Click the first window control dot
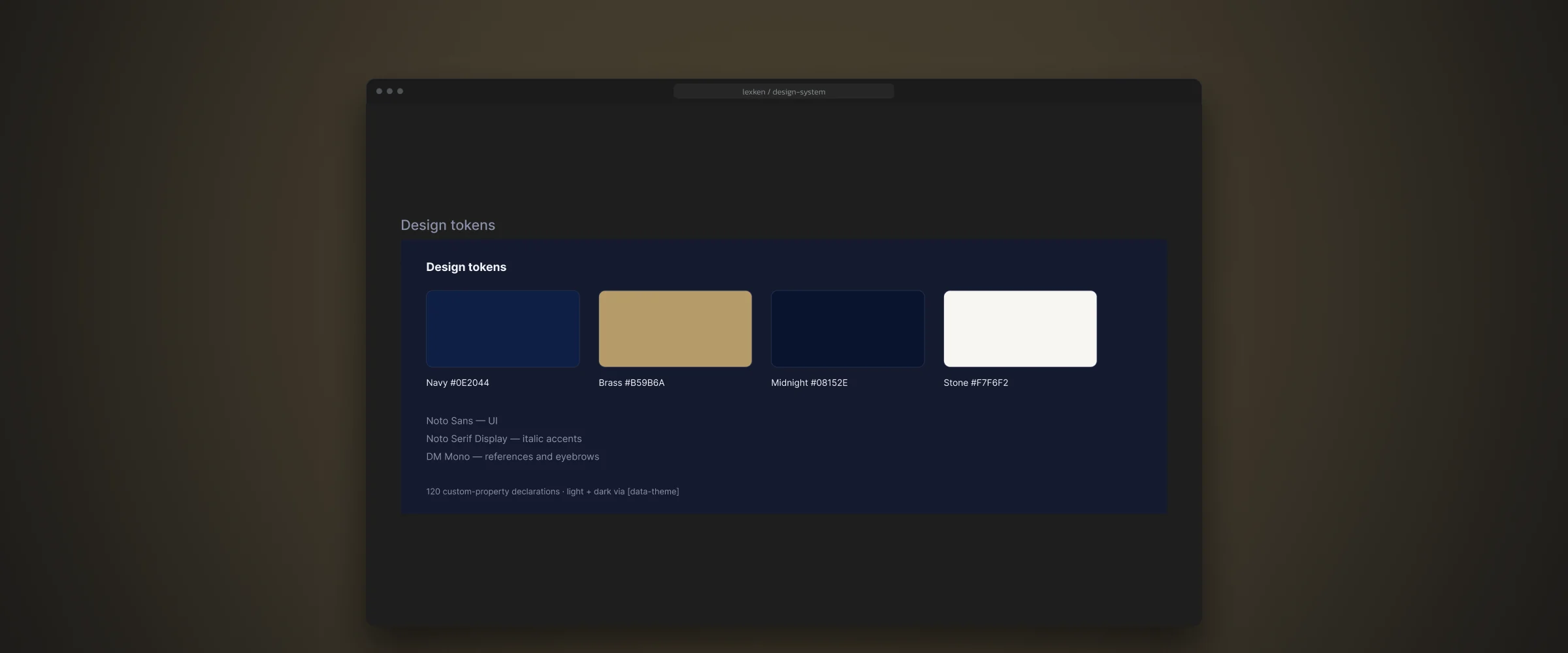This screenshot has width=1568, height=653. pos(379,91)
